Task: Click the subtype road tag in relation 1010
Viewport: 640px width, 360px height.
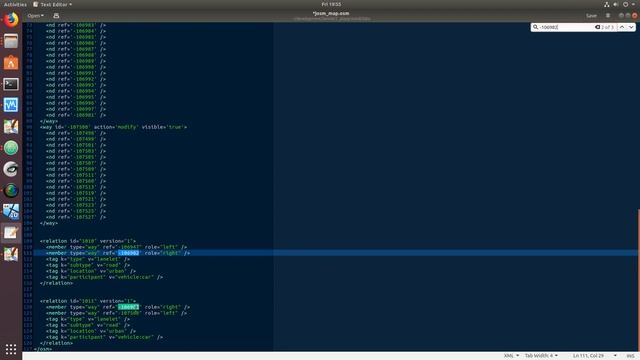Action: [x=88, y=265]
